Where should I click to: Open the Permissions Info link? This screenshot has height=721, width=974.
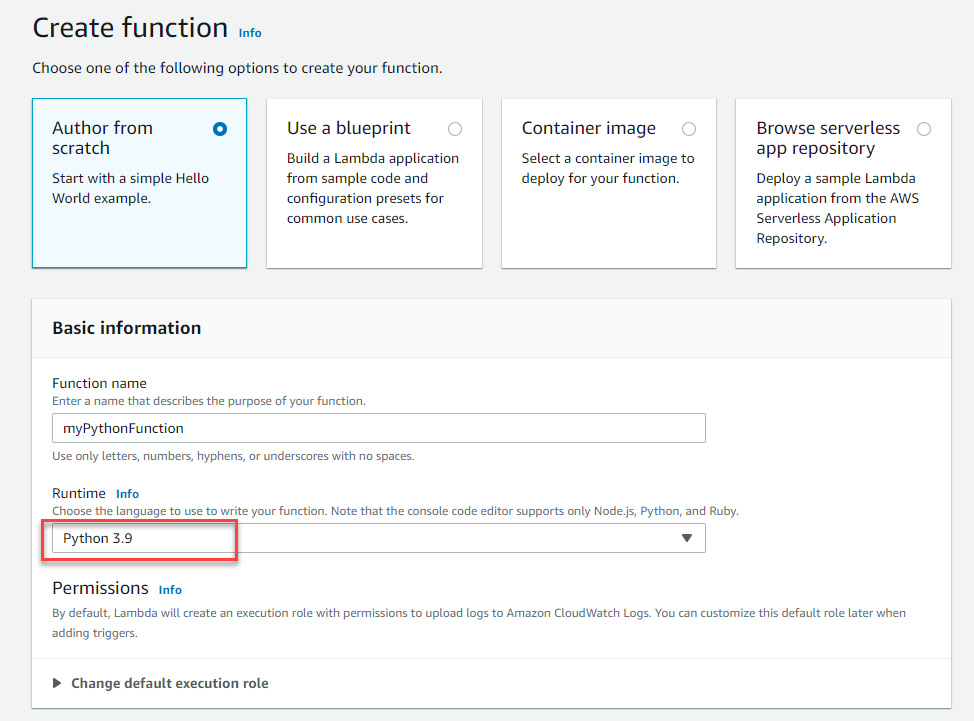coord(170,590)
